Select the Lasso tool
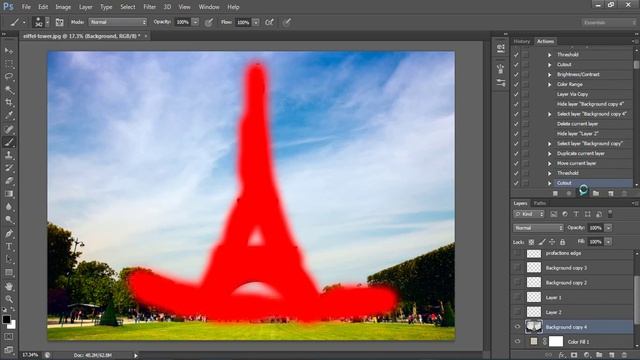This screenshot has height=360, width=640. pos(9,77)
